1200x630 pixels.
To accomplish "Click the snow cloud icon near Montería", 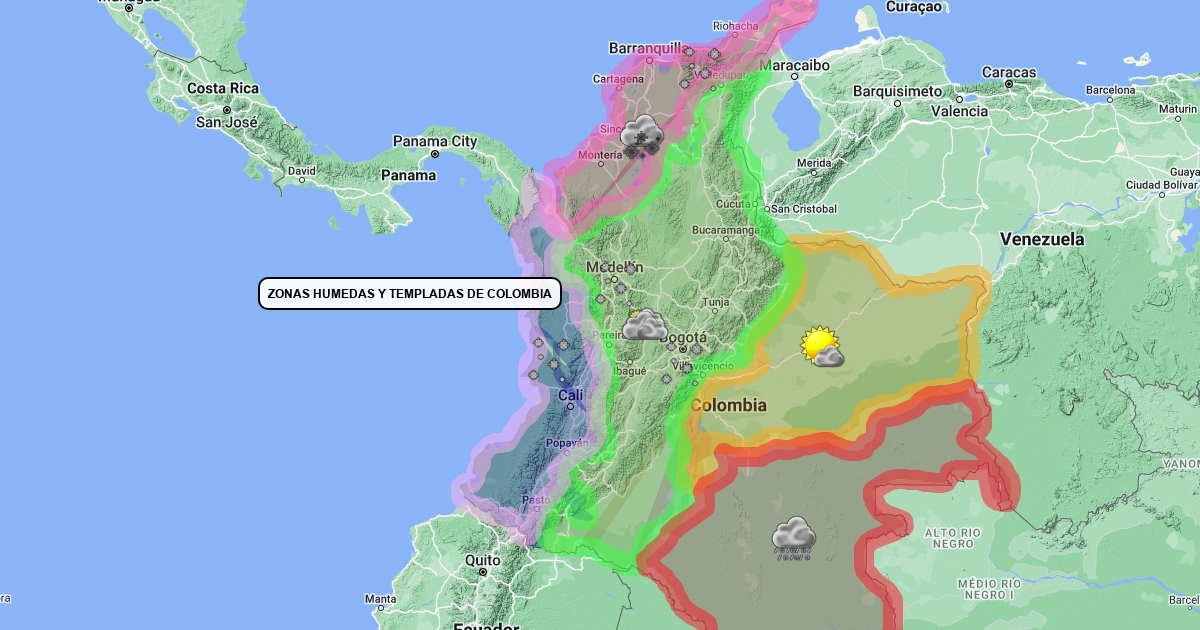I will (642, 135).
